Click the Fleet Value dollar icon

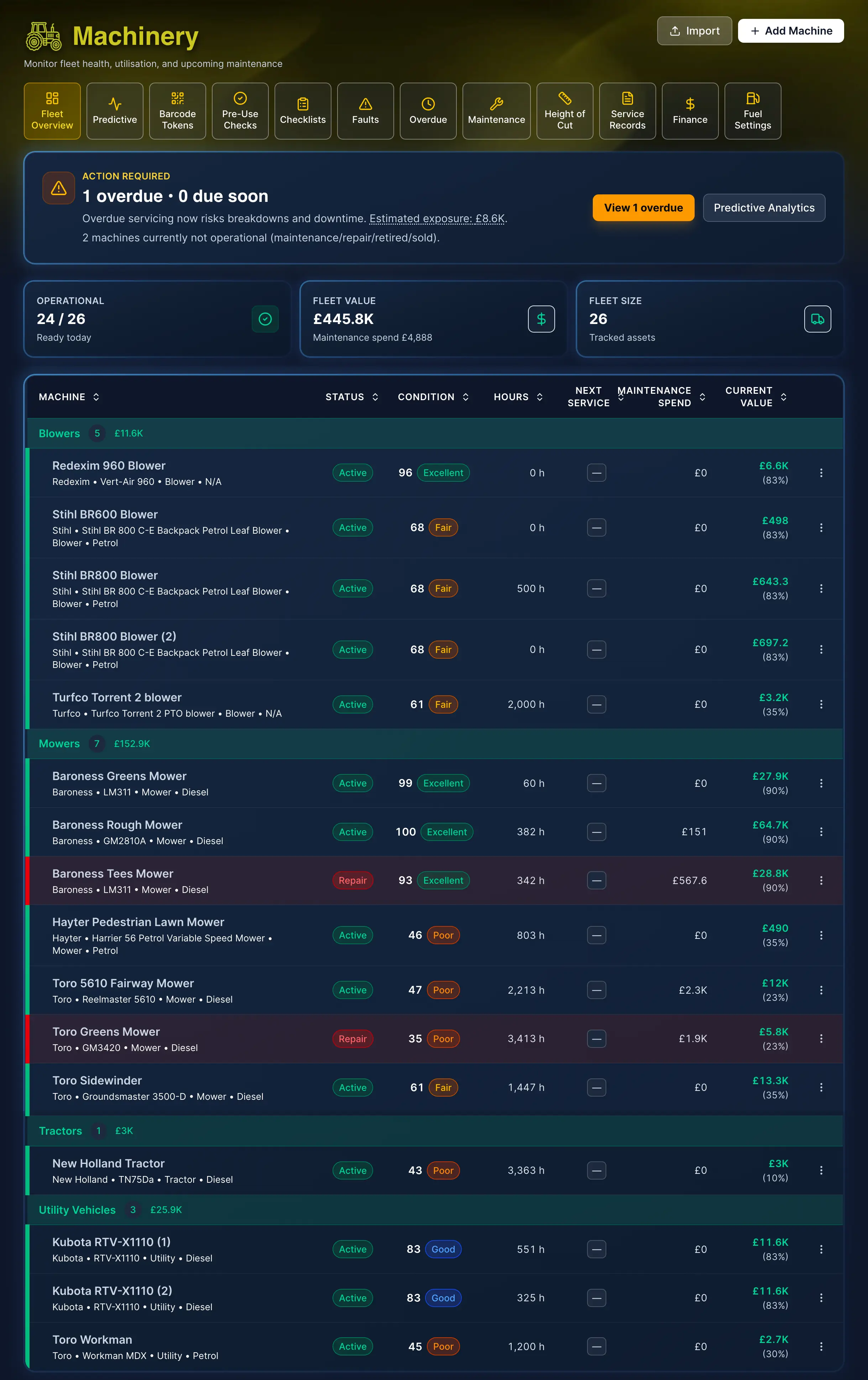(542, 319)
